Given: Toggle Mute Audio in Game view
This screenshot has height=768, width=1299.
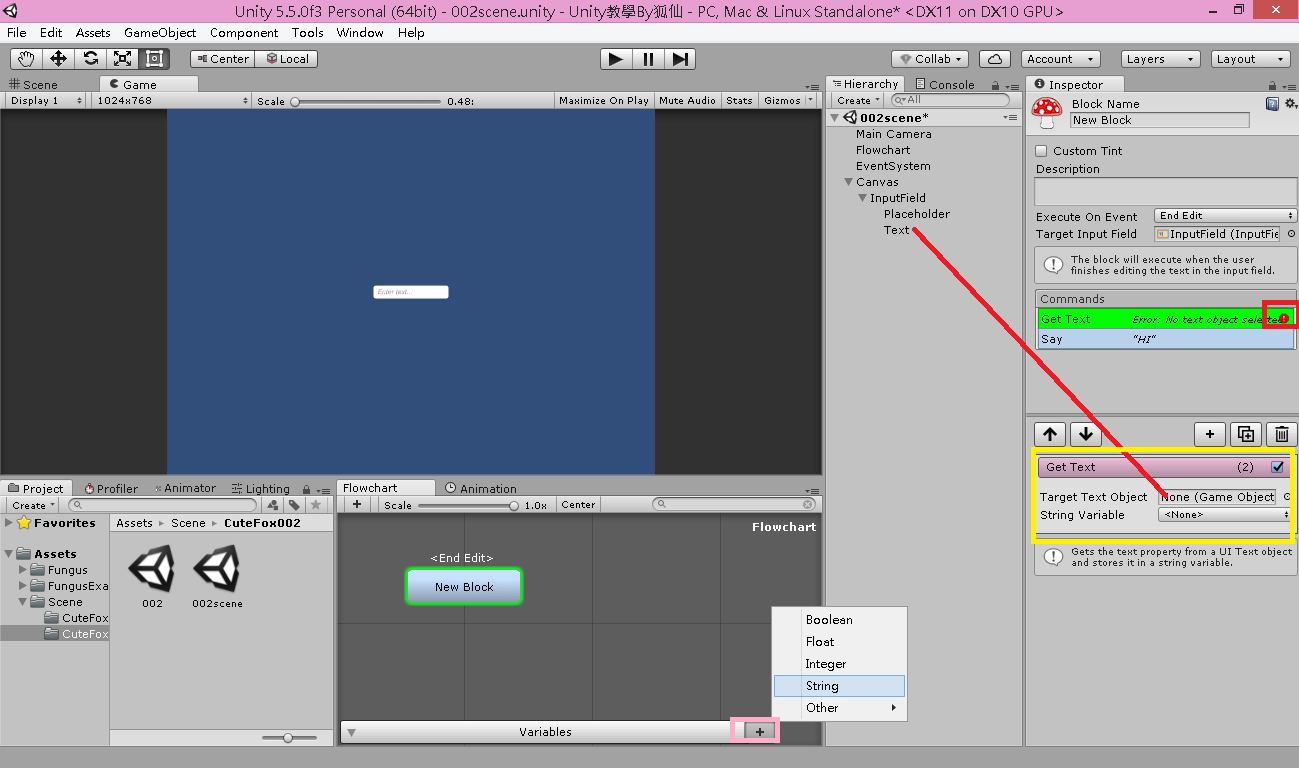Looking at the screenshot, I should [687, 100].
